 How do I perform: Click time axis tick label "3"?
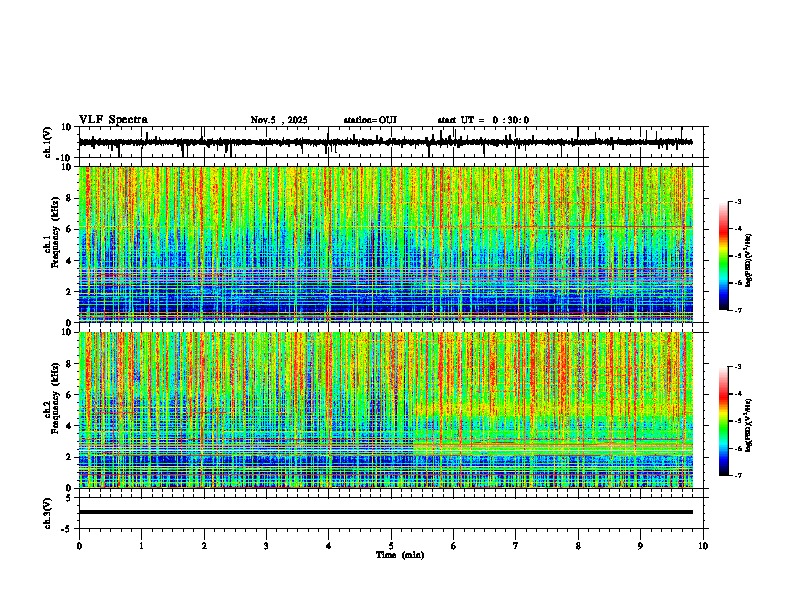coord(266,546)
